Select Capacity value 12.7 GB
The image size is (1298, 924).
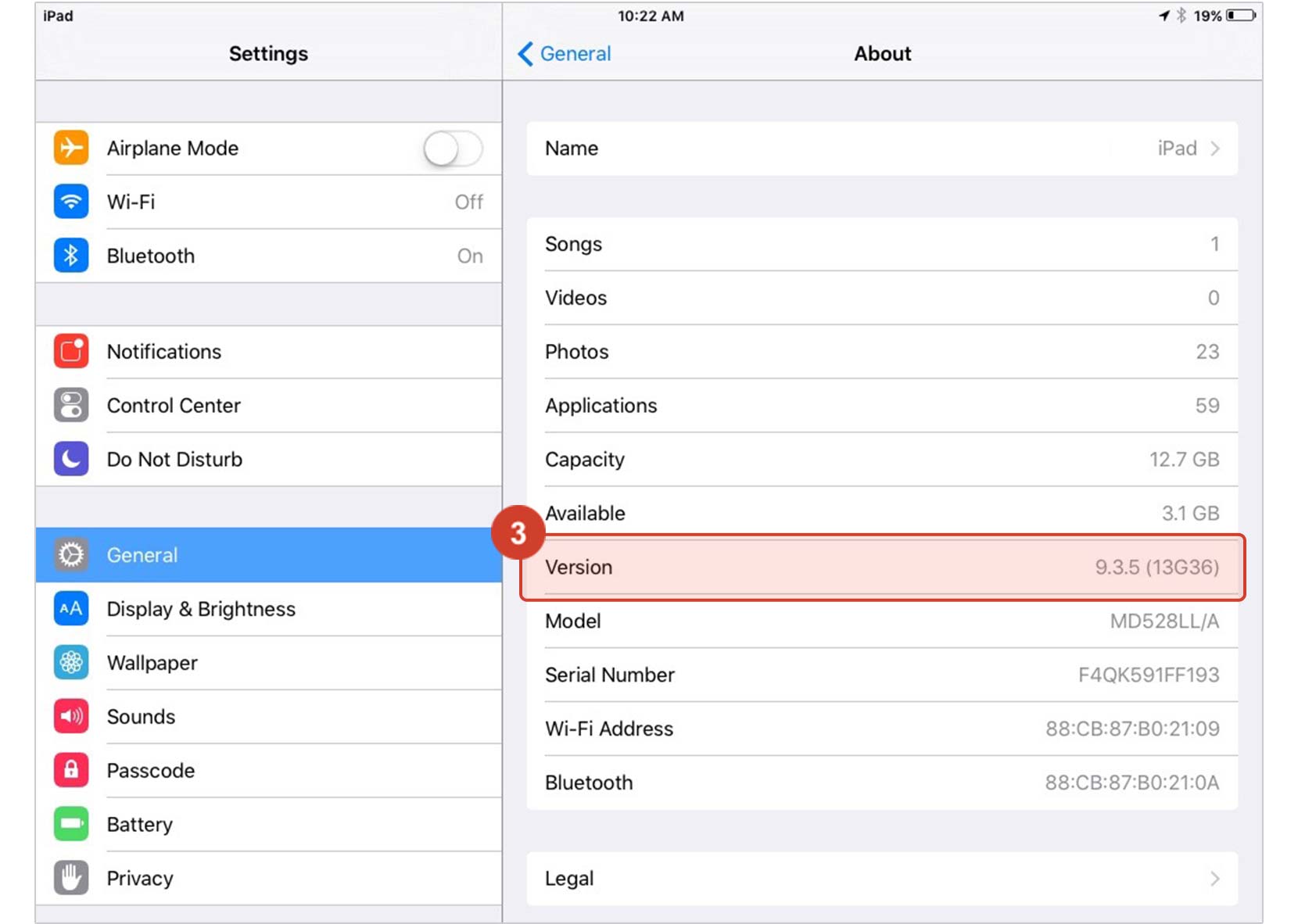1184,460
